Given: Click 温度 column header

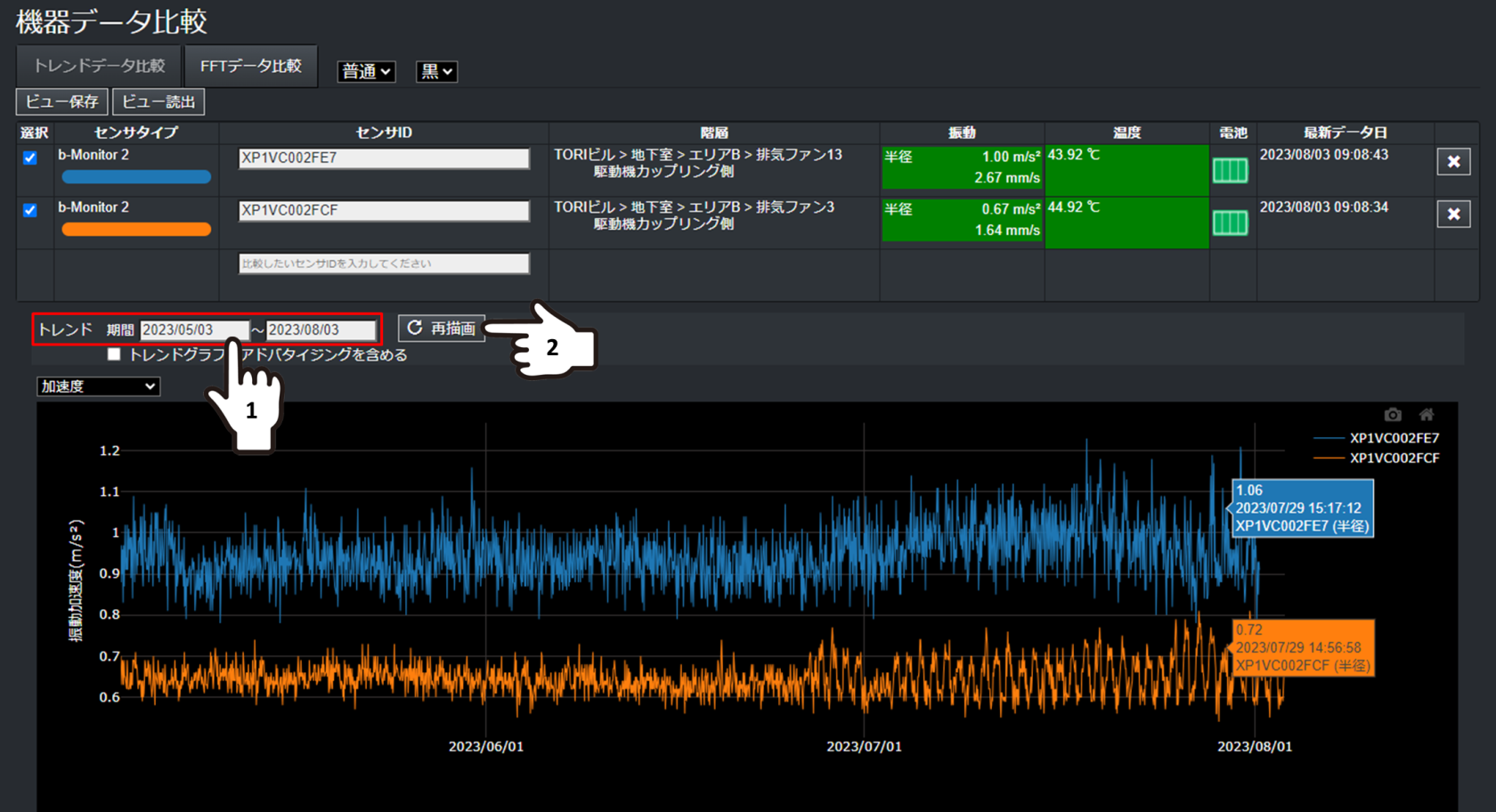Looking at the screenshot, I should [1126, 133].
